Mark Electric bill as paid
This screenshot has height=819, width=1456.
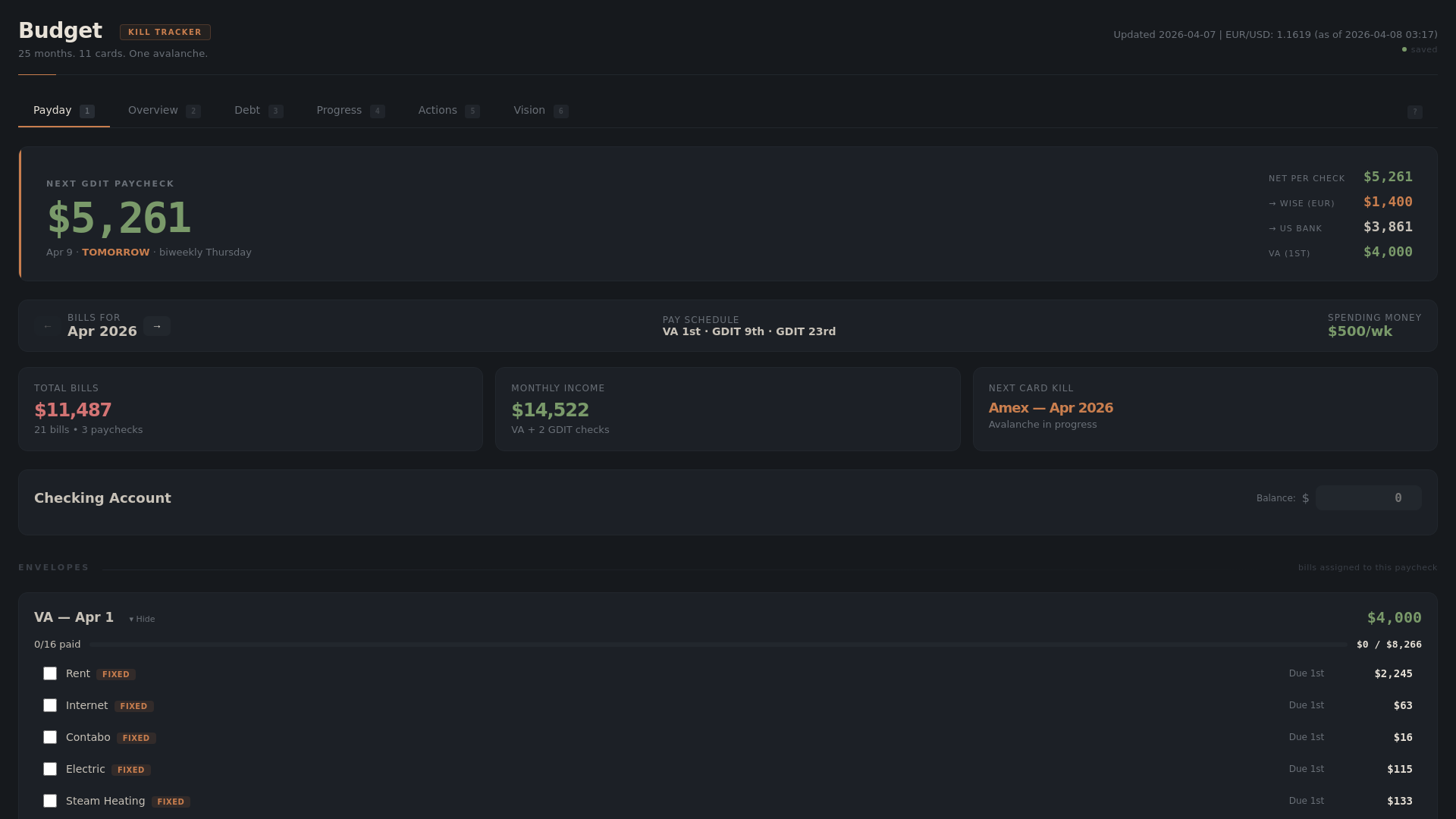tap(50, 769)
